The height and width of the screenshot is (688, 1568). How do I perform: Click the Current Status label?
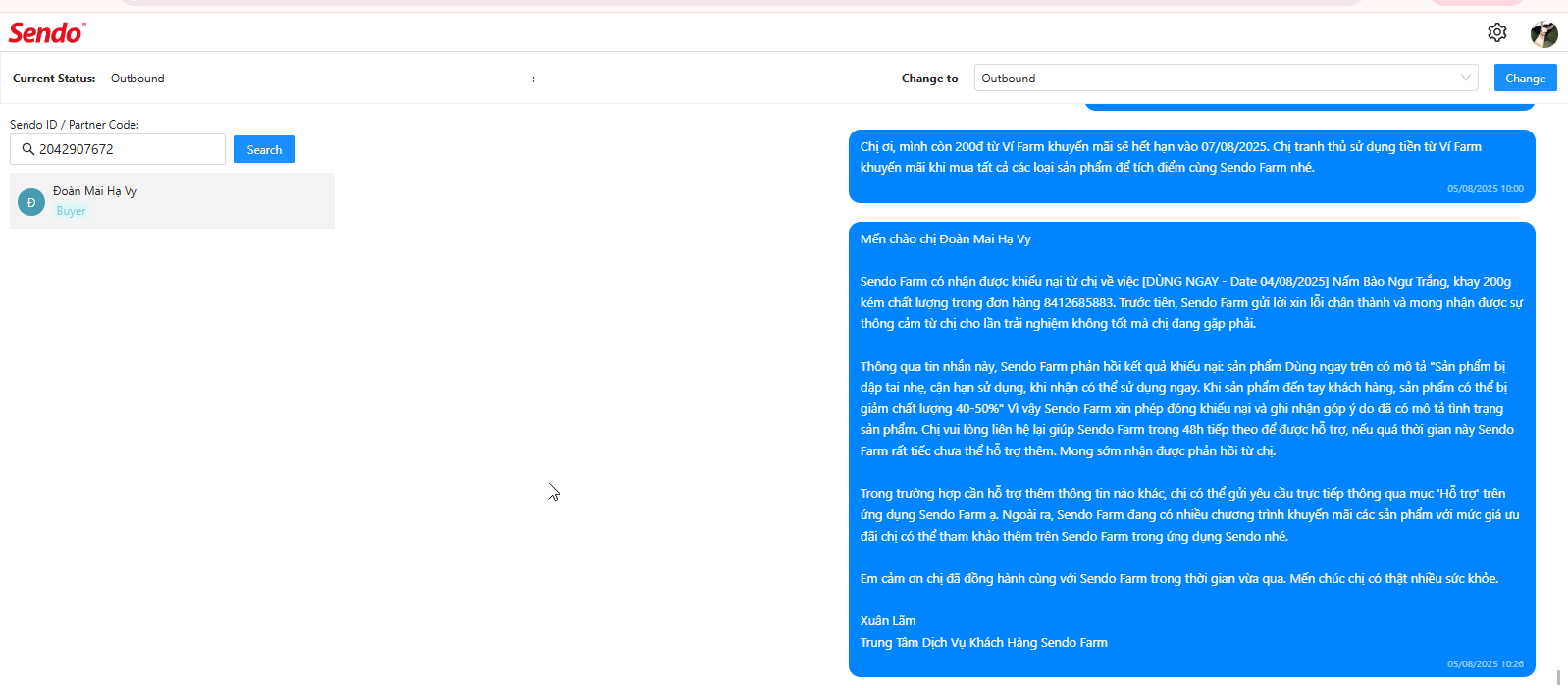point(54,79)
